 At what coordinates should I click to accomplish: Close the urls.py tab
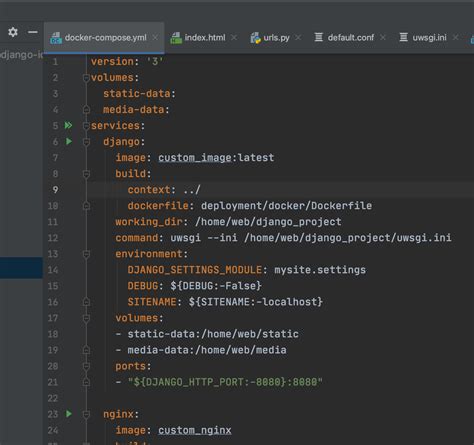298,38
